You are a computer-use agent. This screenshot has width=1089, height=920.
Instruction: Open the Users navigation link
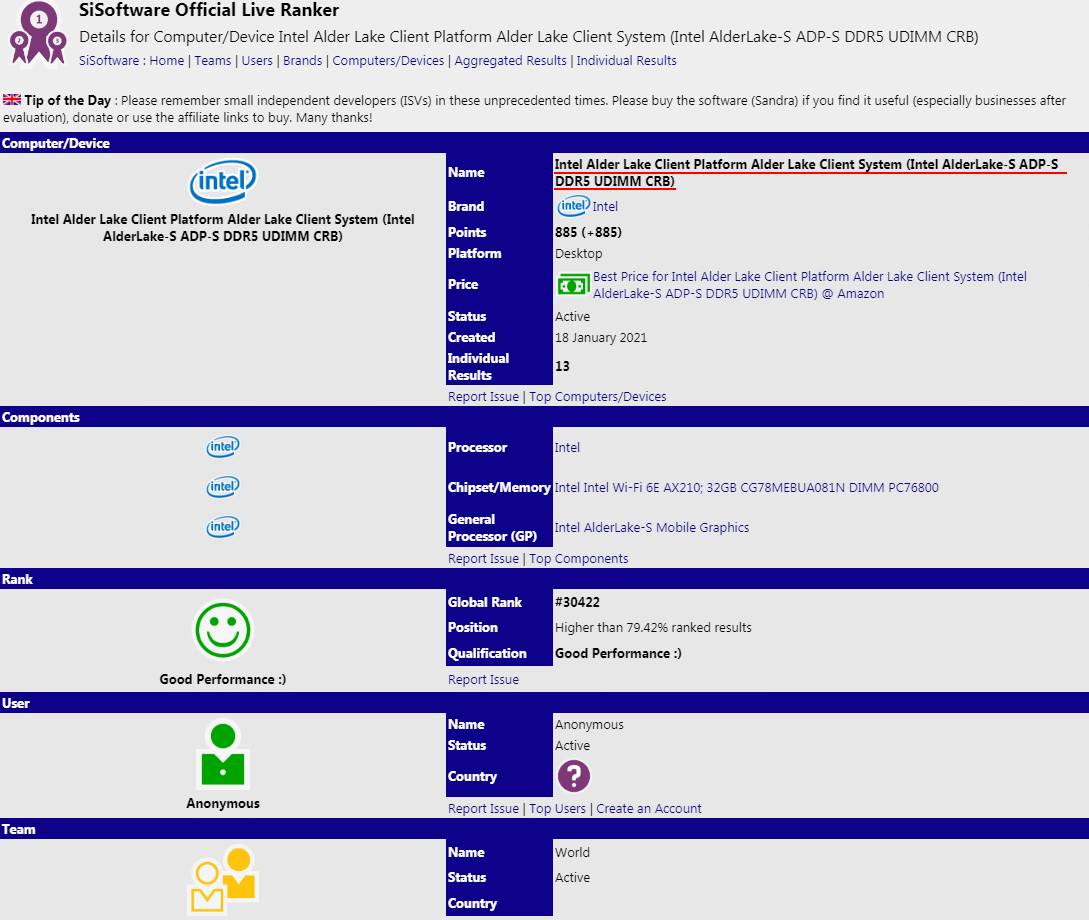click(x=257, y=60)
